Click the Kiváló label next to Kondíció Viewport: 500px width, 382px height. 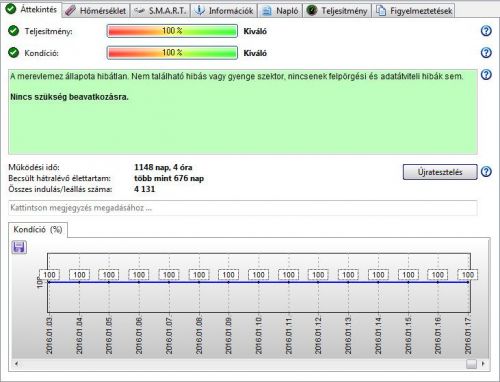(x=255, y=53)
